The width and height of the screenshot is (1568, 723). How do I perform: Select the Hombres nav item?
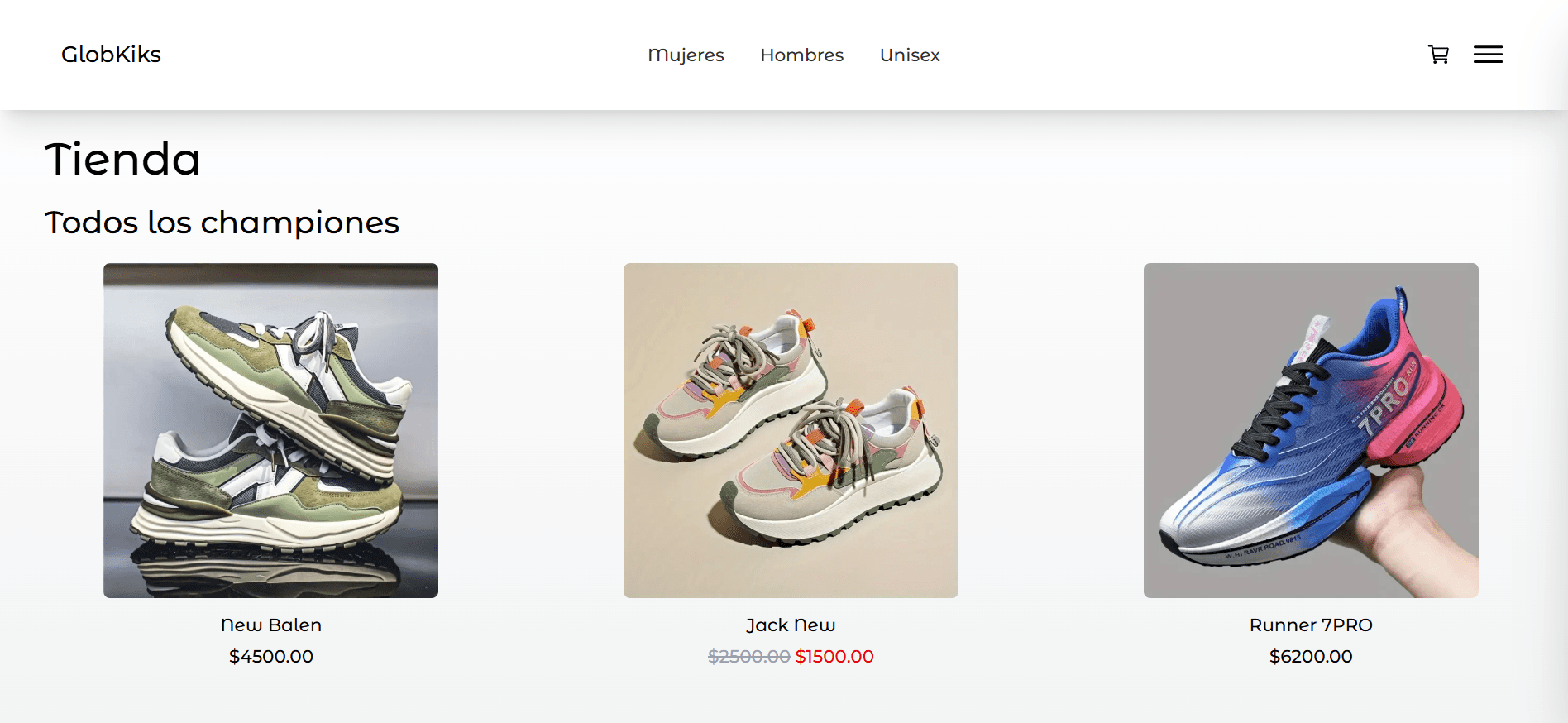(x=801, y=55)
